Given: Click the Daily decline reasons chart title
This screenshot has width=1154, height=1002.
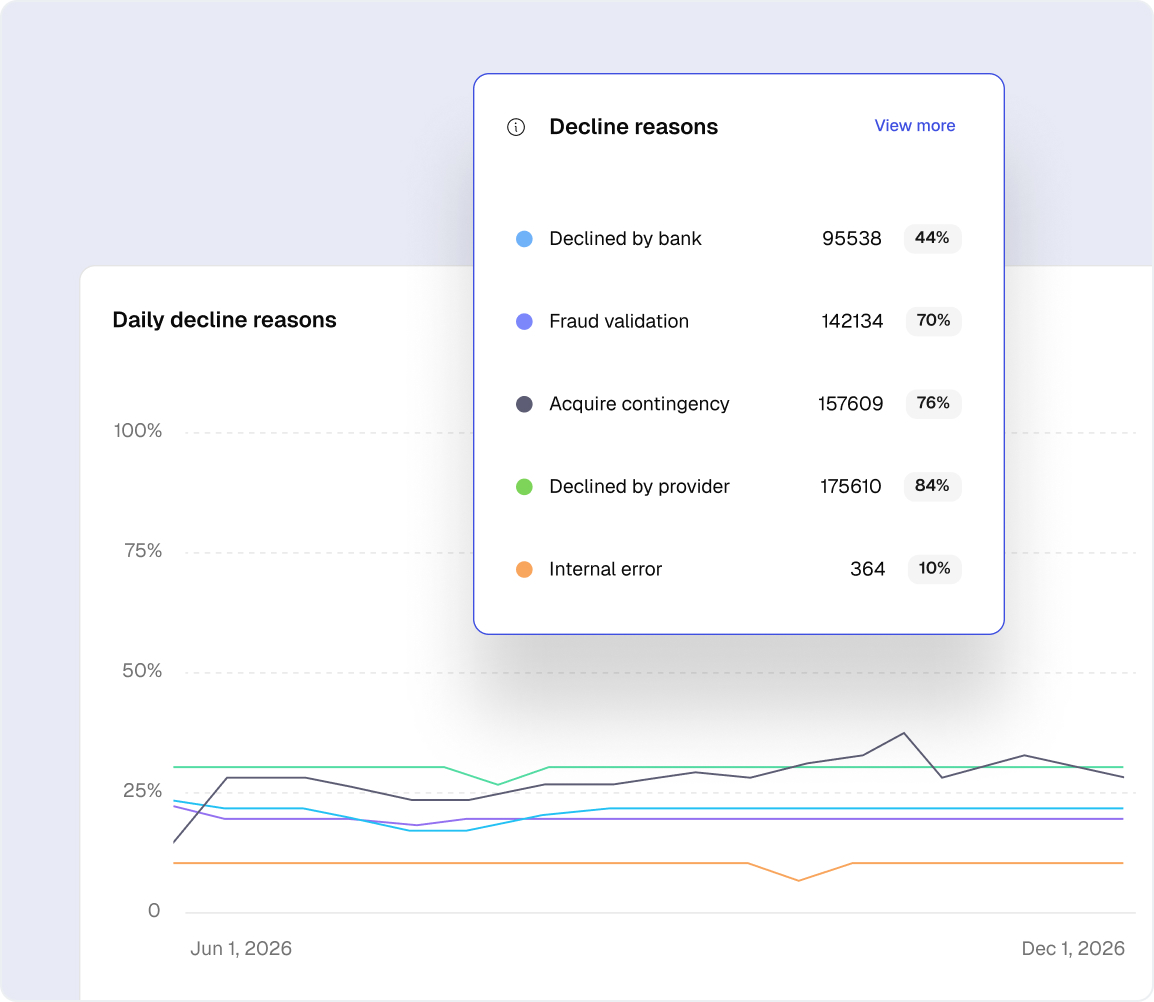Looking at the screenshot, I should click(224, 320).
